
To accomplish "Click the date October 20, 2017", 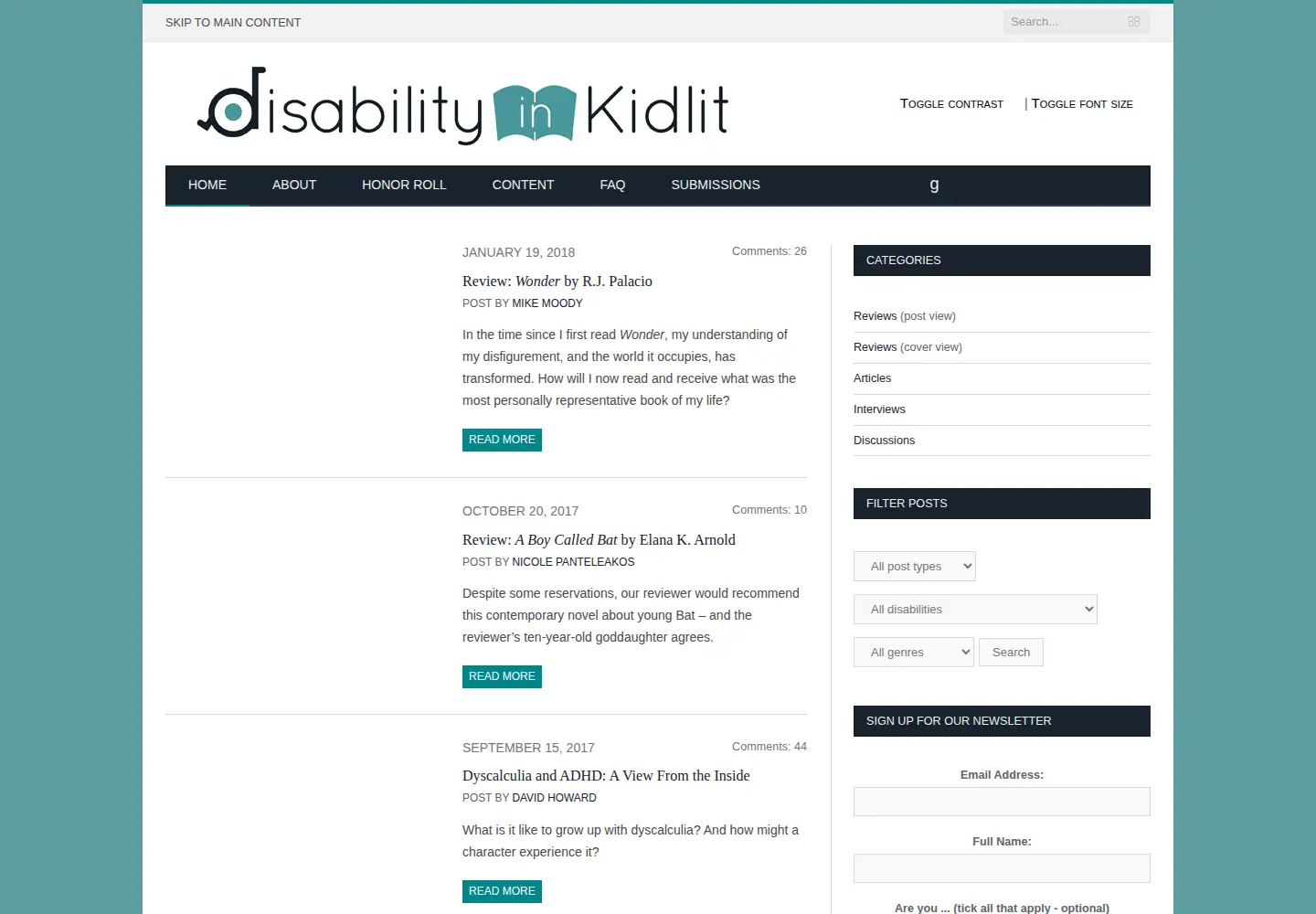I will (x=520, y=511).
